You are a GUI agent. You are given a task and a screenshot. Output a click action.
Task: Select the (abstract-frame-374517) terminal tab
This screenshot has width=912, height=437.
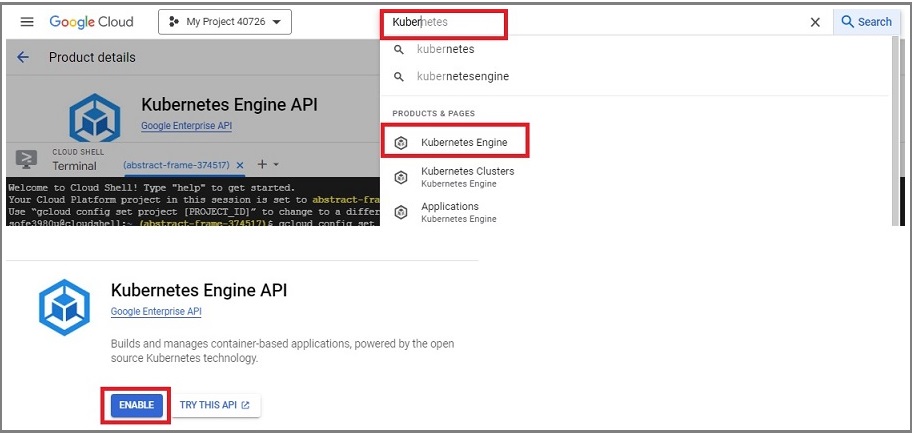tap(176, 165)
